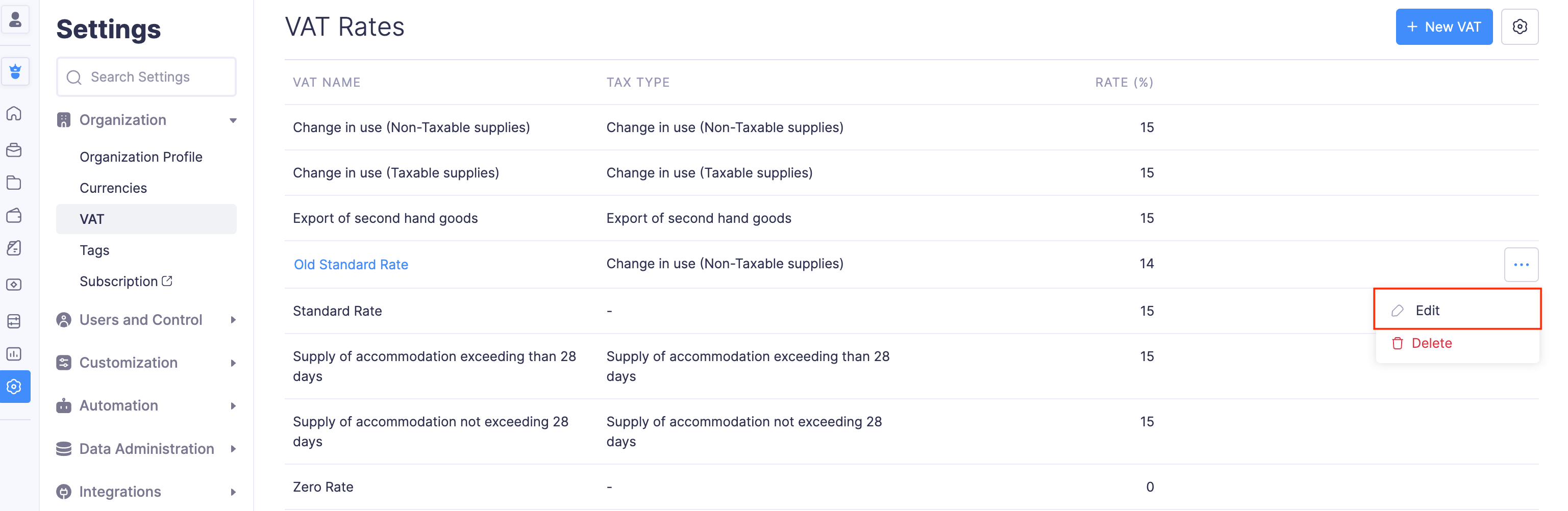Choose Delete from the row context menu

(1430, 343)
